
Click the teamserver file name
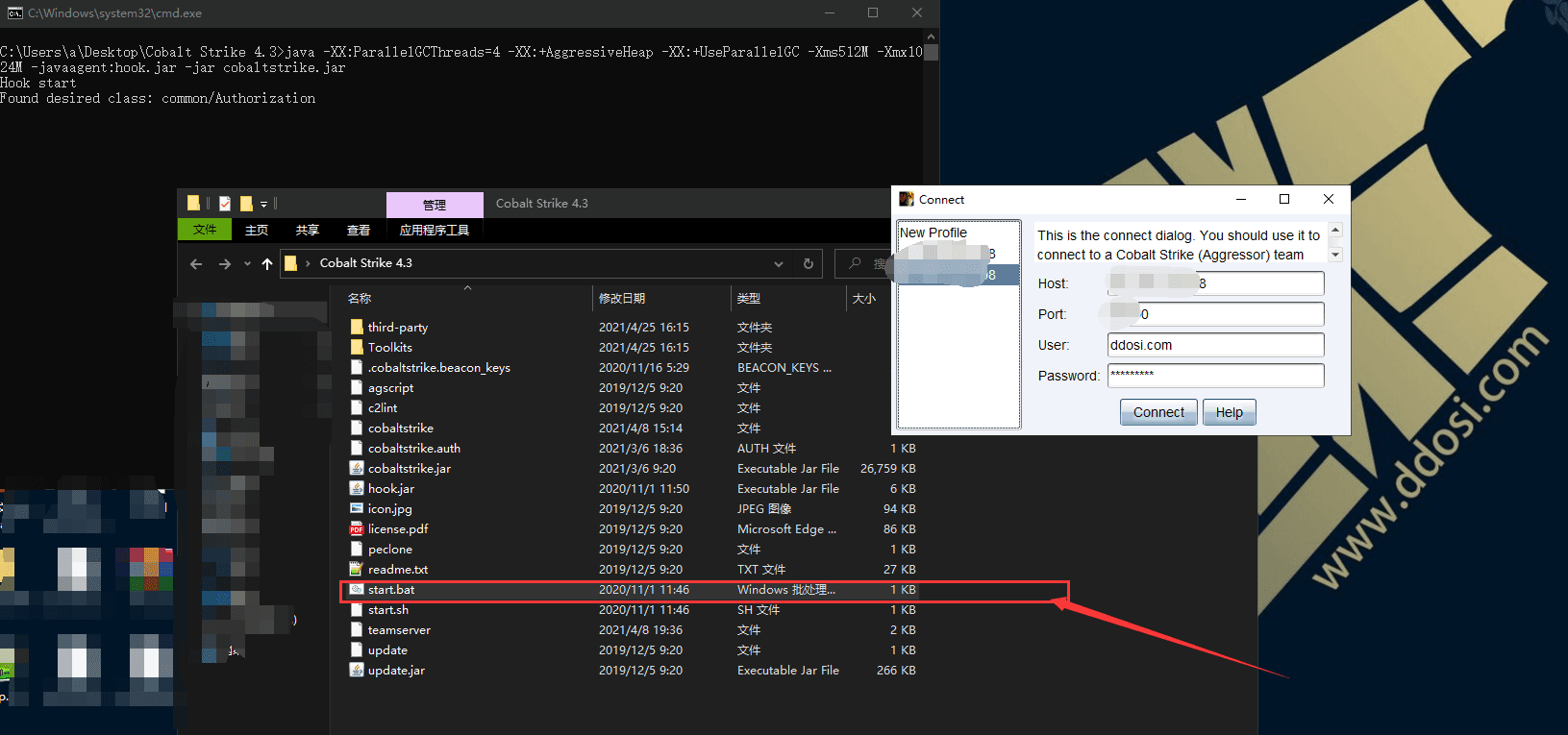399,630
